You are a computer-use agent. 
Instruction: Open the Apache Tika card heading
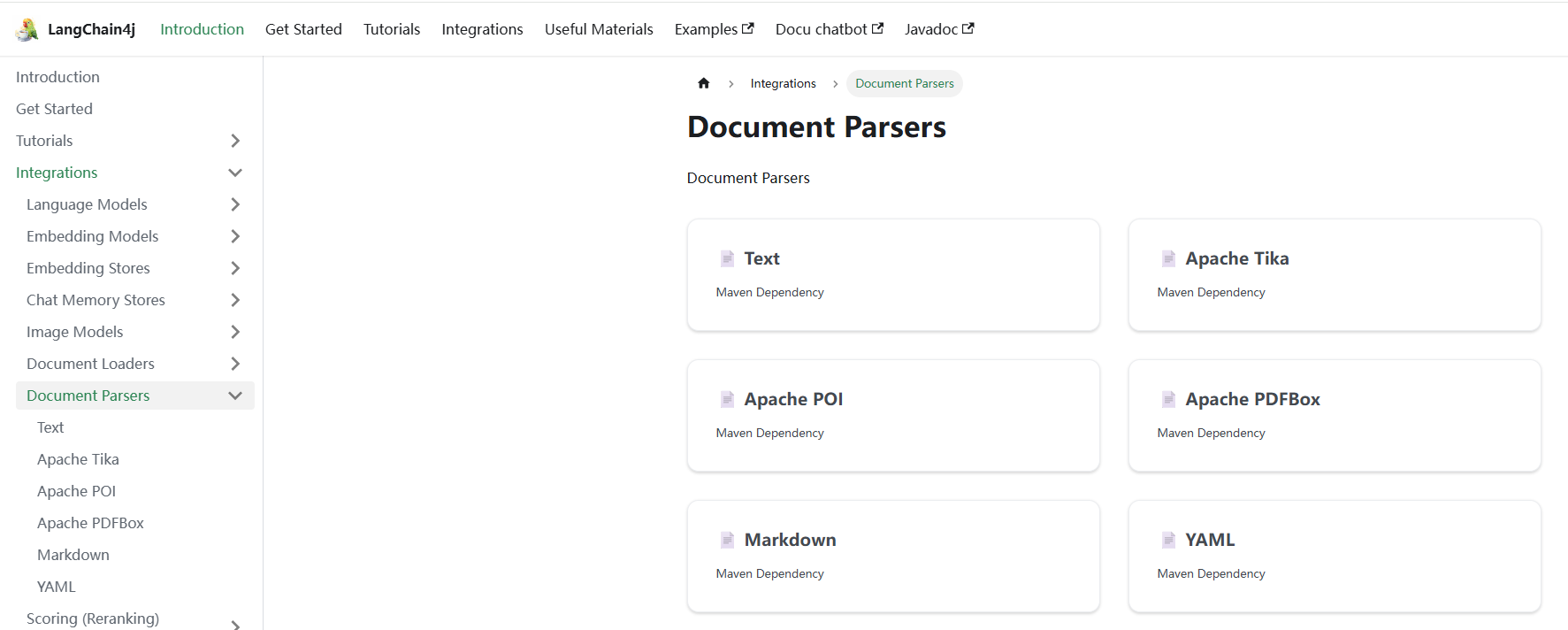coord(1237,258)
